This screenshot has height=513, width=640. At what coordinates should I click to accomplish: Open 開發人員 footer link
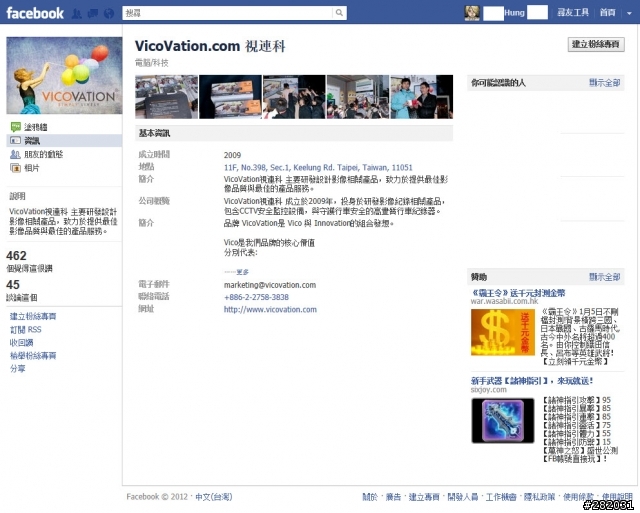(x=463, y=497)
